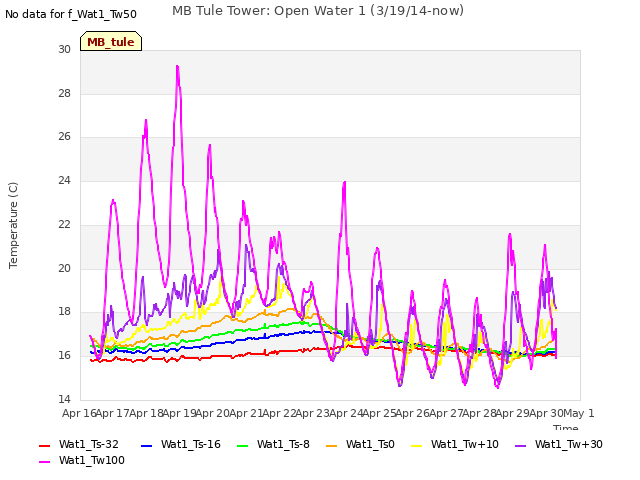Click the green Wat1_Ts-8 legend swatch
The image size is (640, 480).
pos(242,446)
